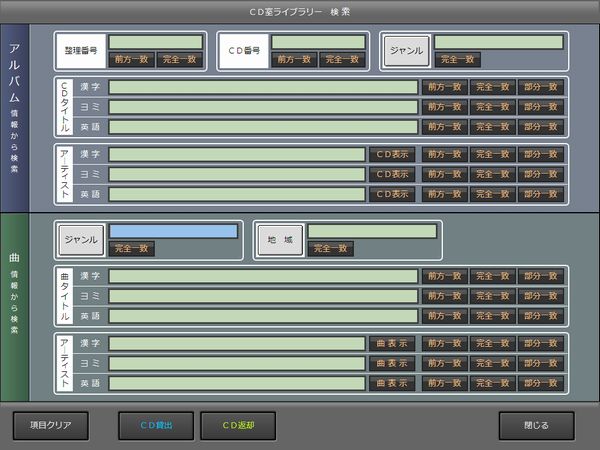Click 閉じる to close the search screen
The width and height of the screenshot is (600, 450).
click(x=536, y=425)
